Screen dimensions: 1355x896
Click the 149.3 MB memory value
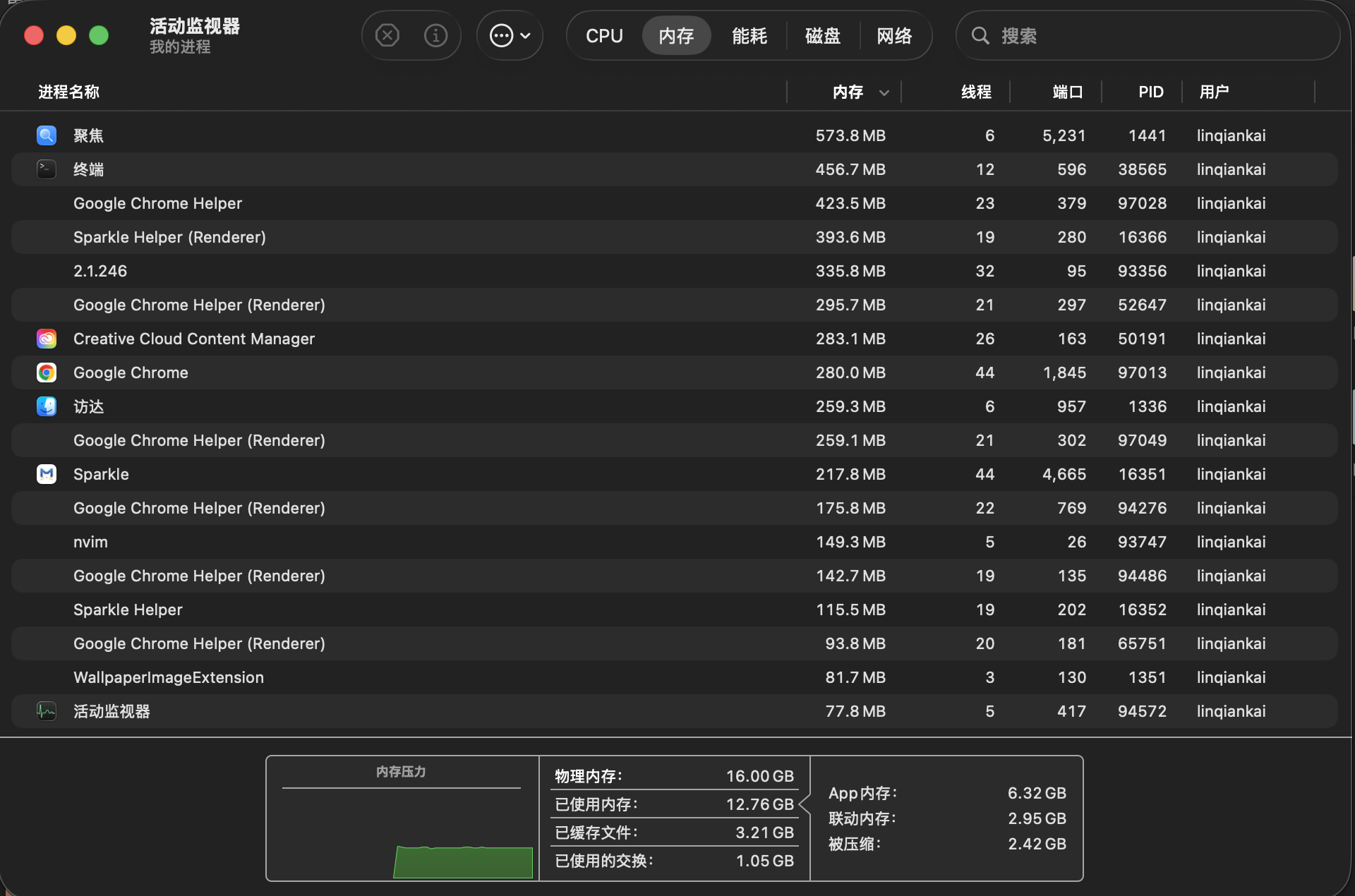850,542
